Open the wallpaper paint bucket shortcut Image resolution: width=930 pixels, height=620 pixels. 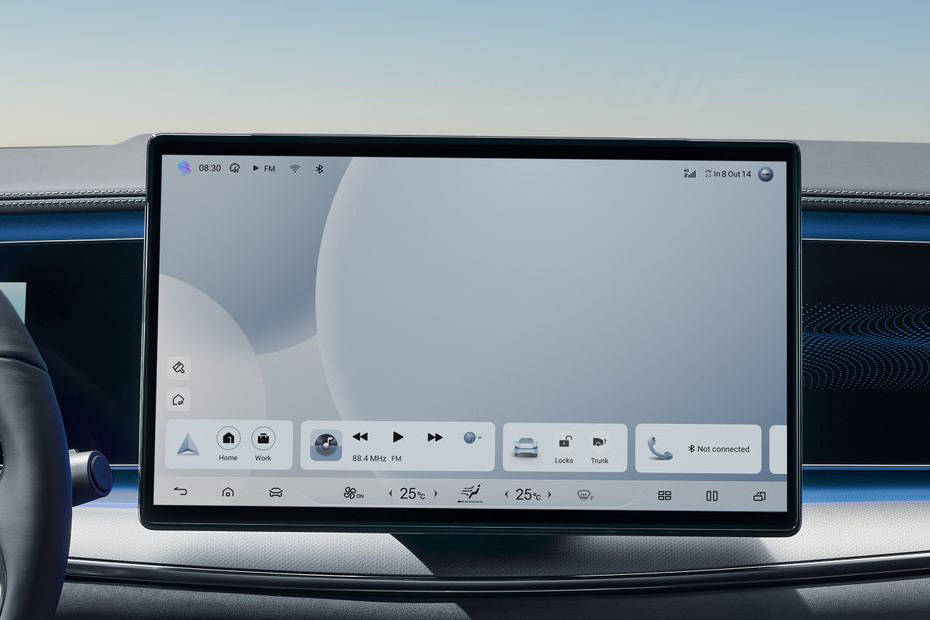[x=179, y=367]
